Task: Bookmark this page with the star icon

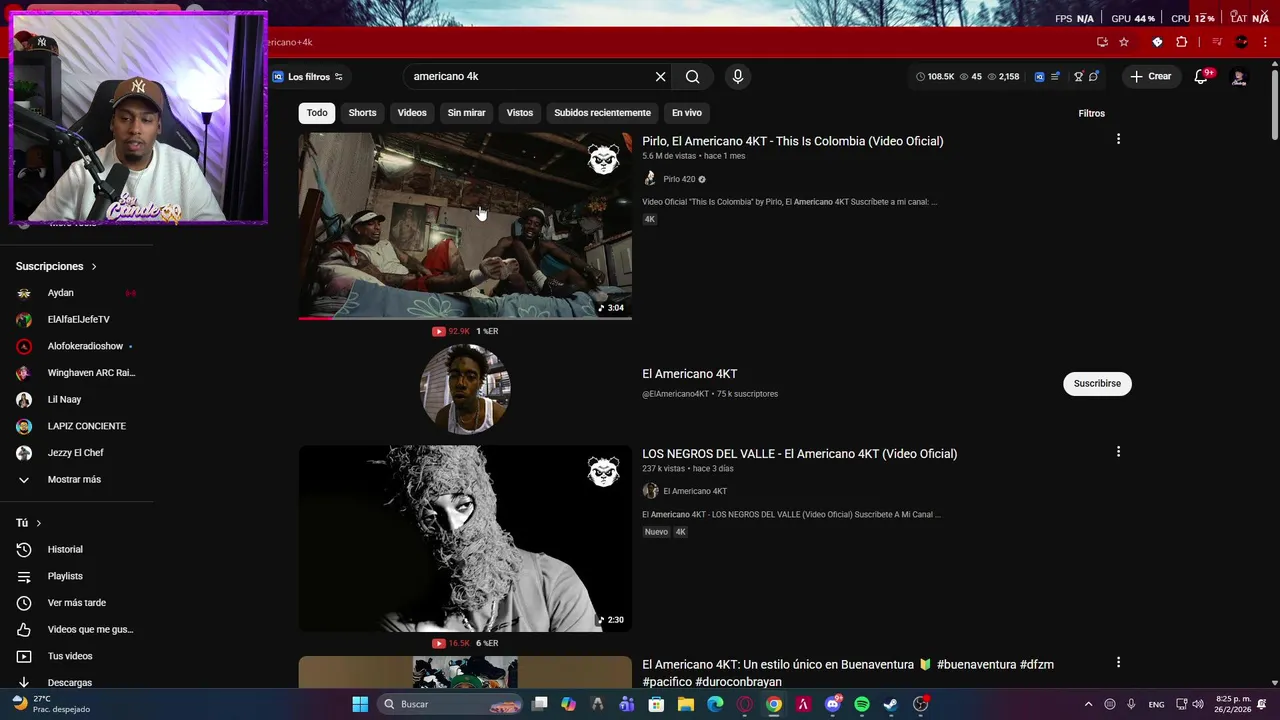Action: click(x=1124, y=42)
